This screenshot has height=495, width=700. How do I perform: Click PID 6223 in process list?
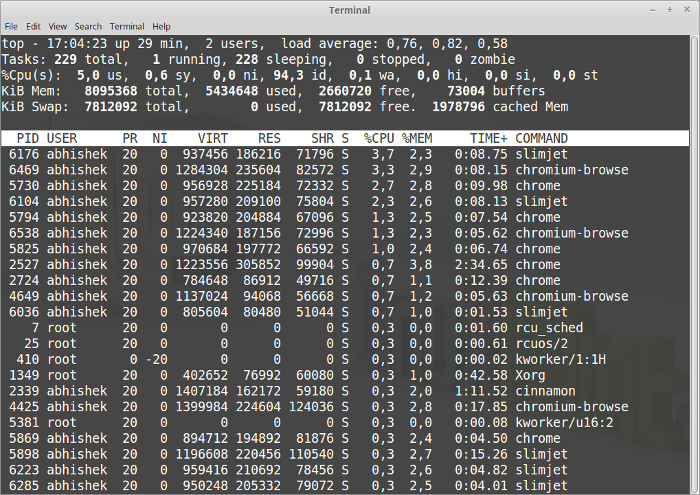(x=24, y=470)
